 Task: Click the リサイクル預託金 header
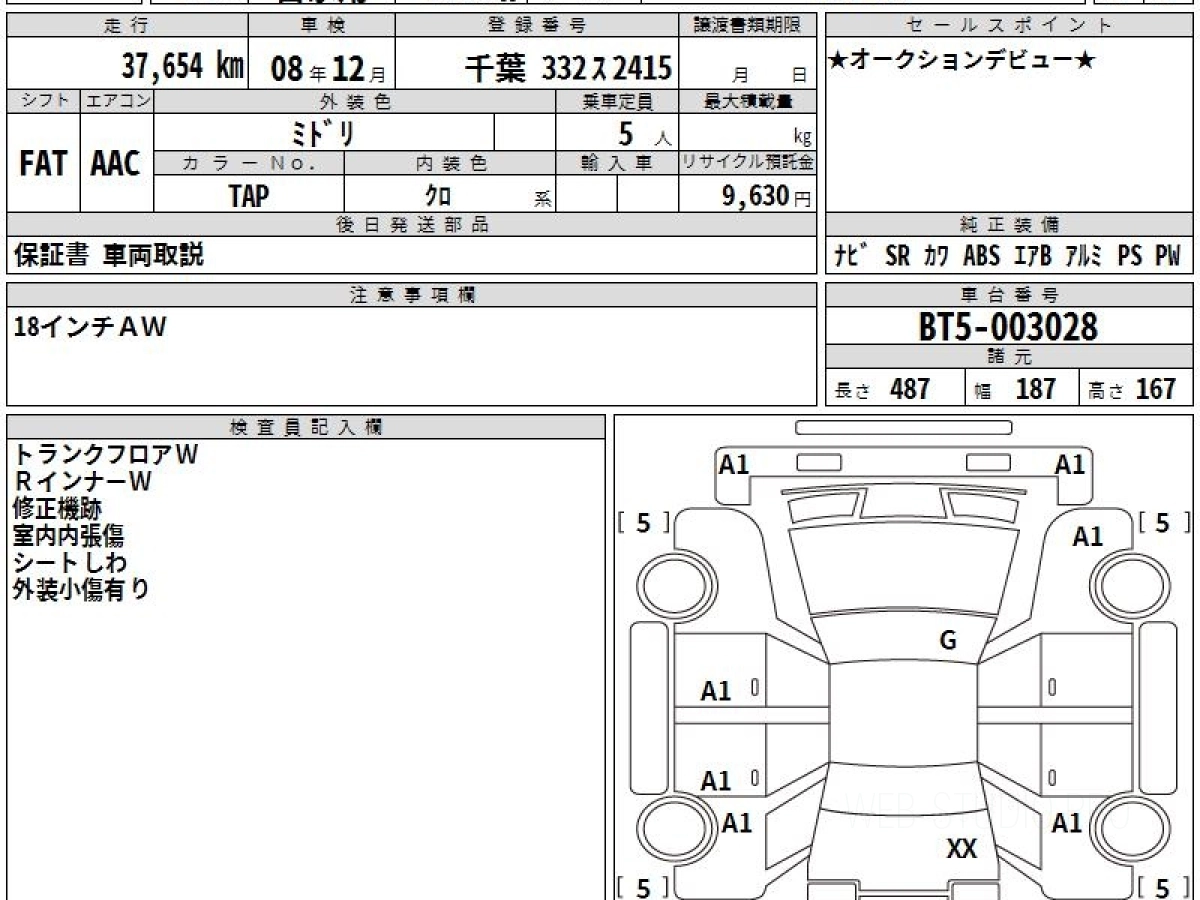(748, 163)
